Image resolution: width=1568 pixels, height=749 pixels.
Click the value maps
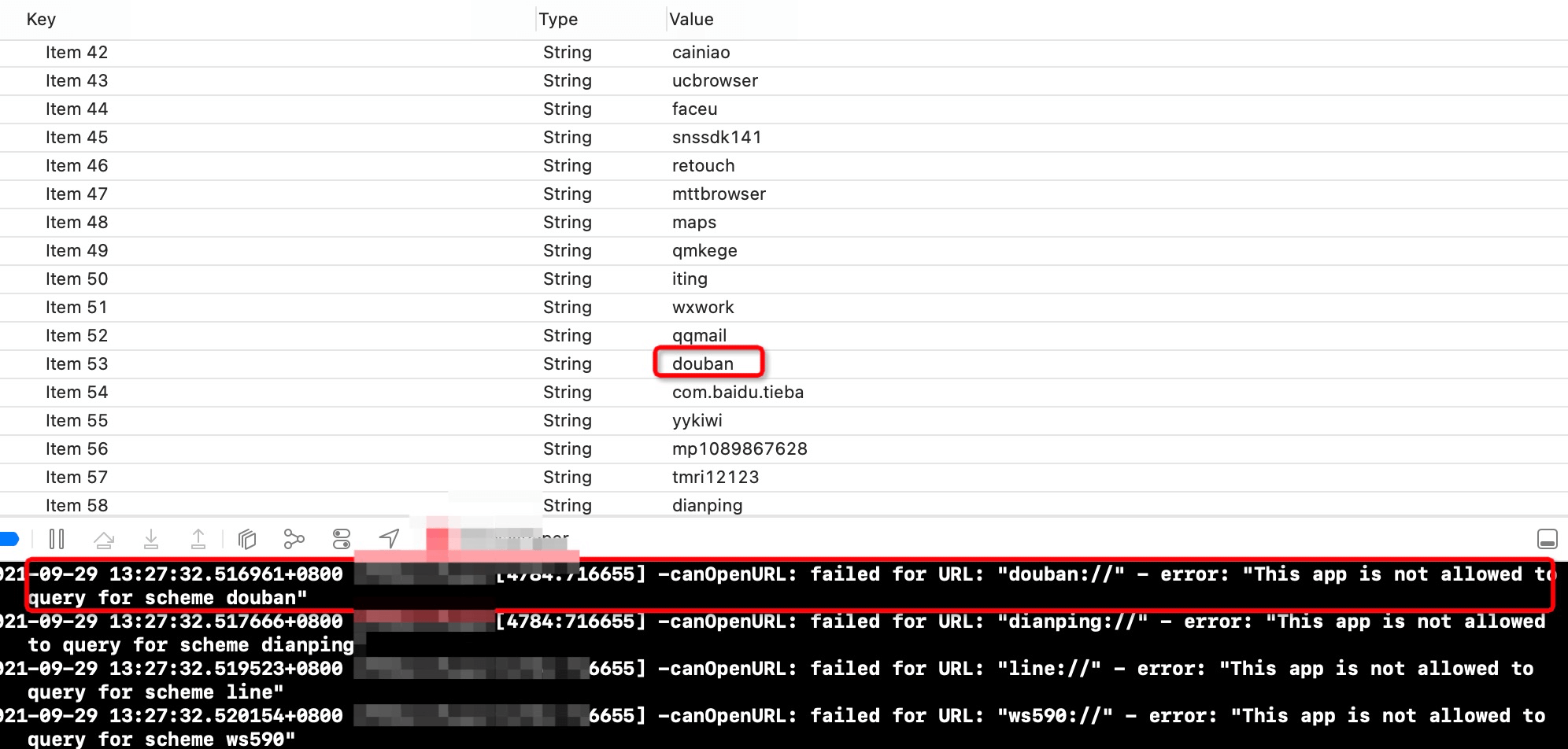(693, 223)
